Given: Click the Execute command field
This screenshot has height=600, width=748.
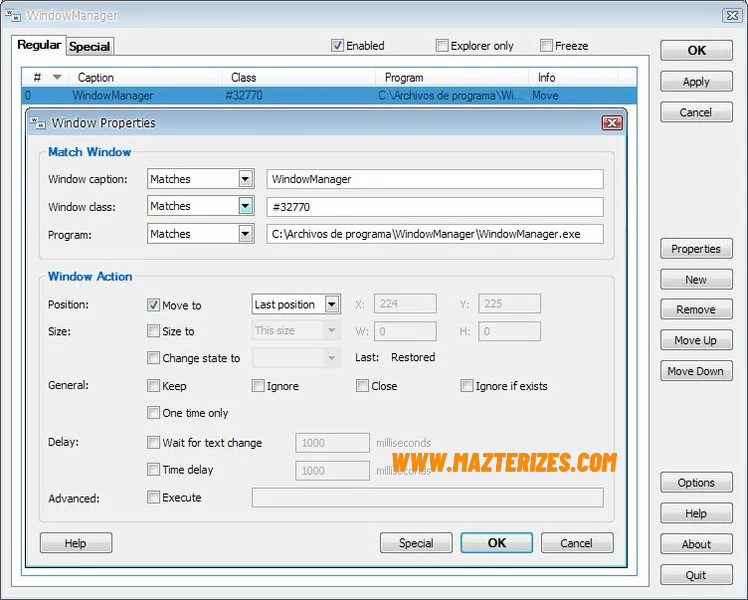Looking at the screenshot, I should 427,497.
